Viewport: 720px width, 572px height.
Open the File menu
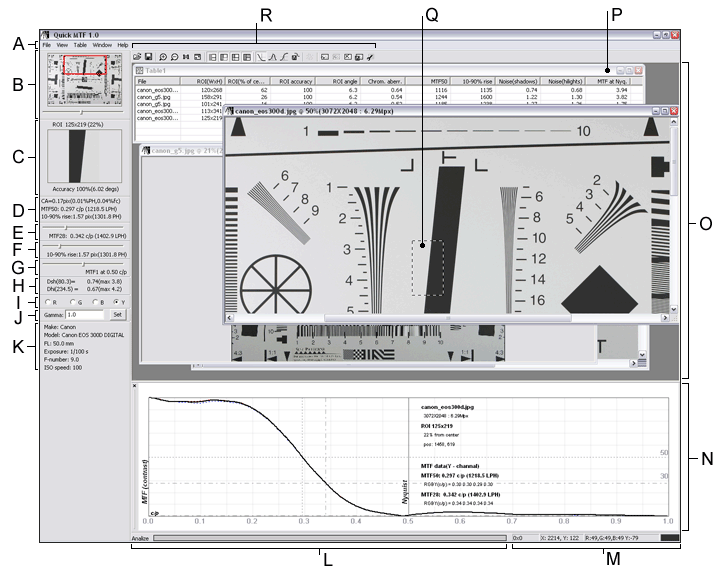(x=46, y=45)
